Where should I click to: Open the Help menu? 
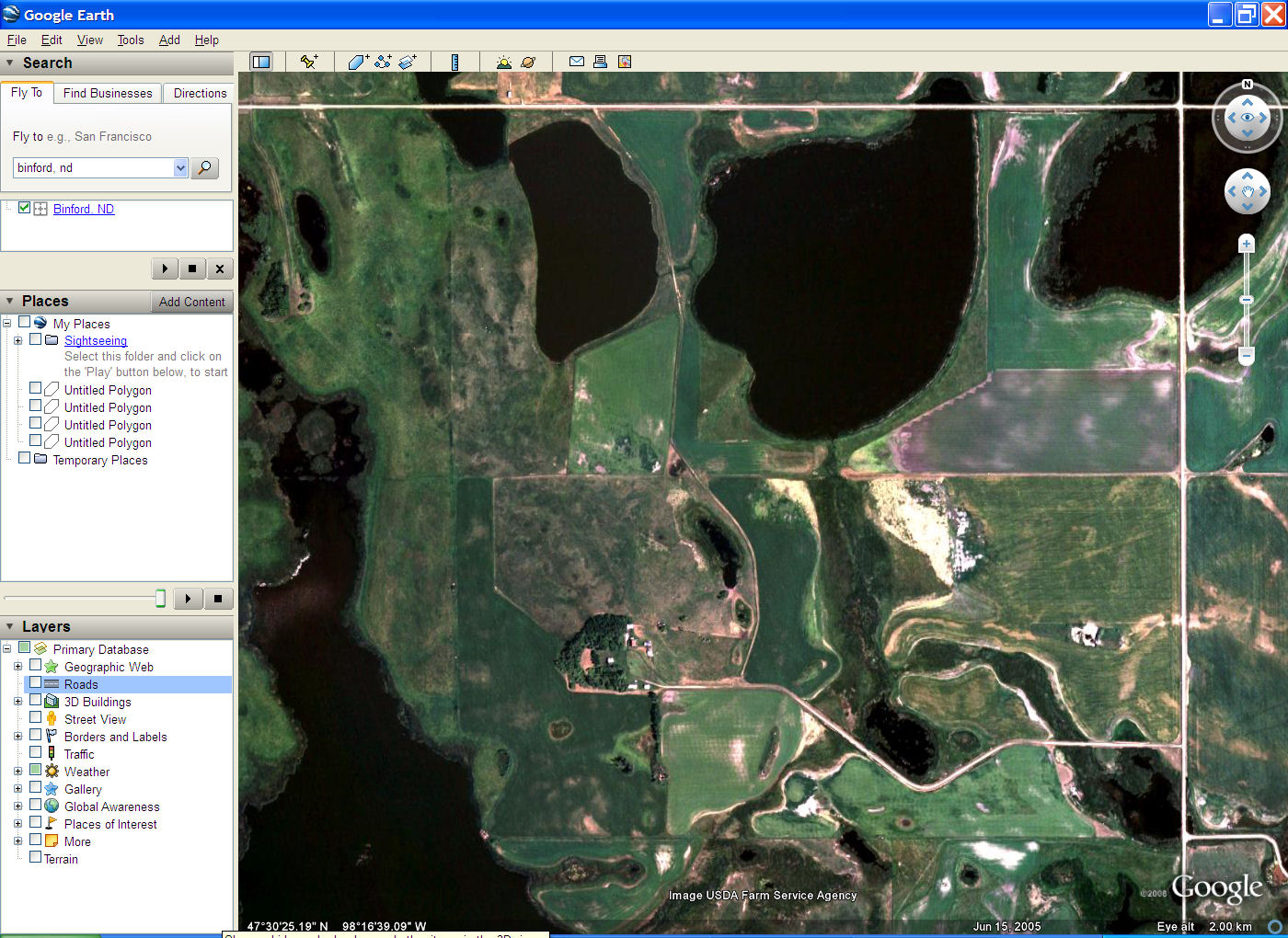point(207,40)
